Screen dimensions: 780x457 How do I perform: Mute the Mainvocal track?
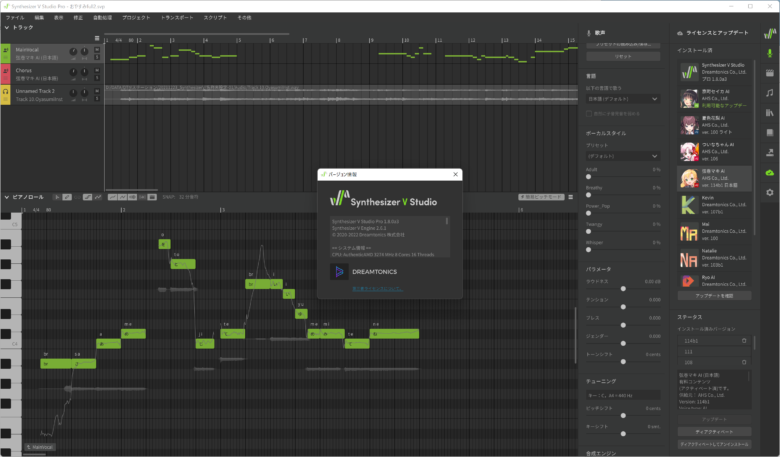97,50
